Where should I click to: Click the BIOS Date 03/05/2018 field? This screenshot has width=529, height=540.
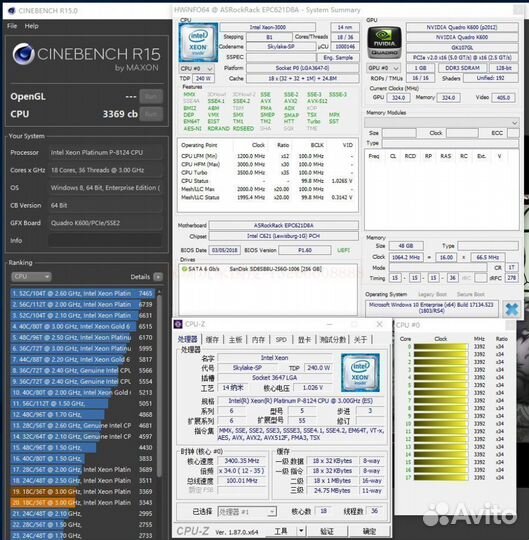(x=225, y=250)
